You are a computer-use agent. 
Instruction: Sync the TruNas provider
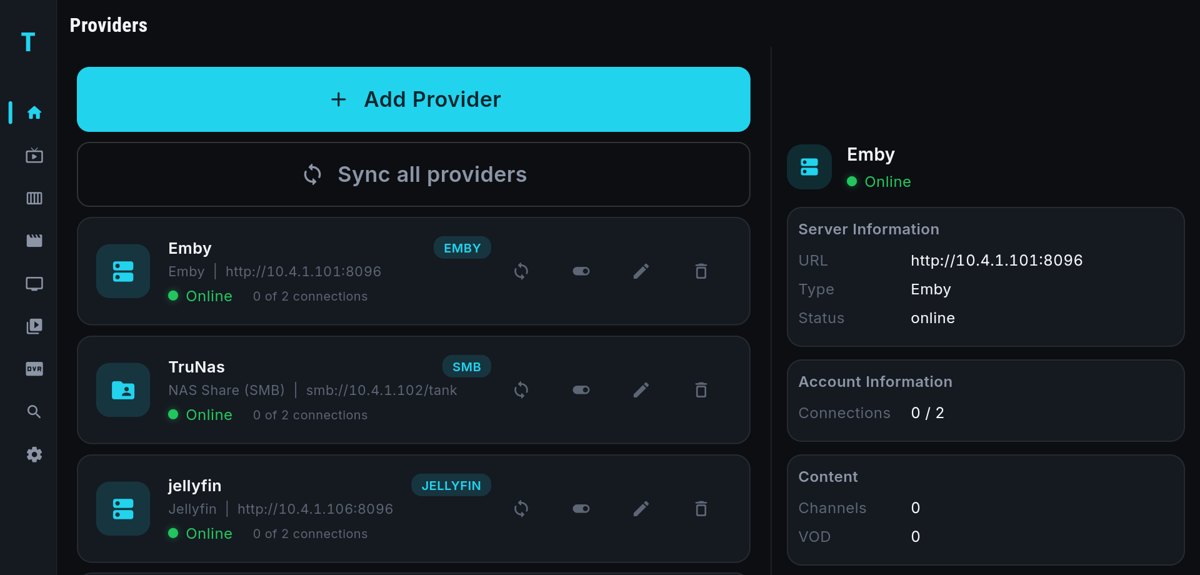click(521, 390)
